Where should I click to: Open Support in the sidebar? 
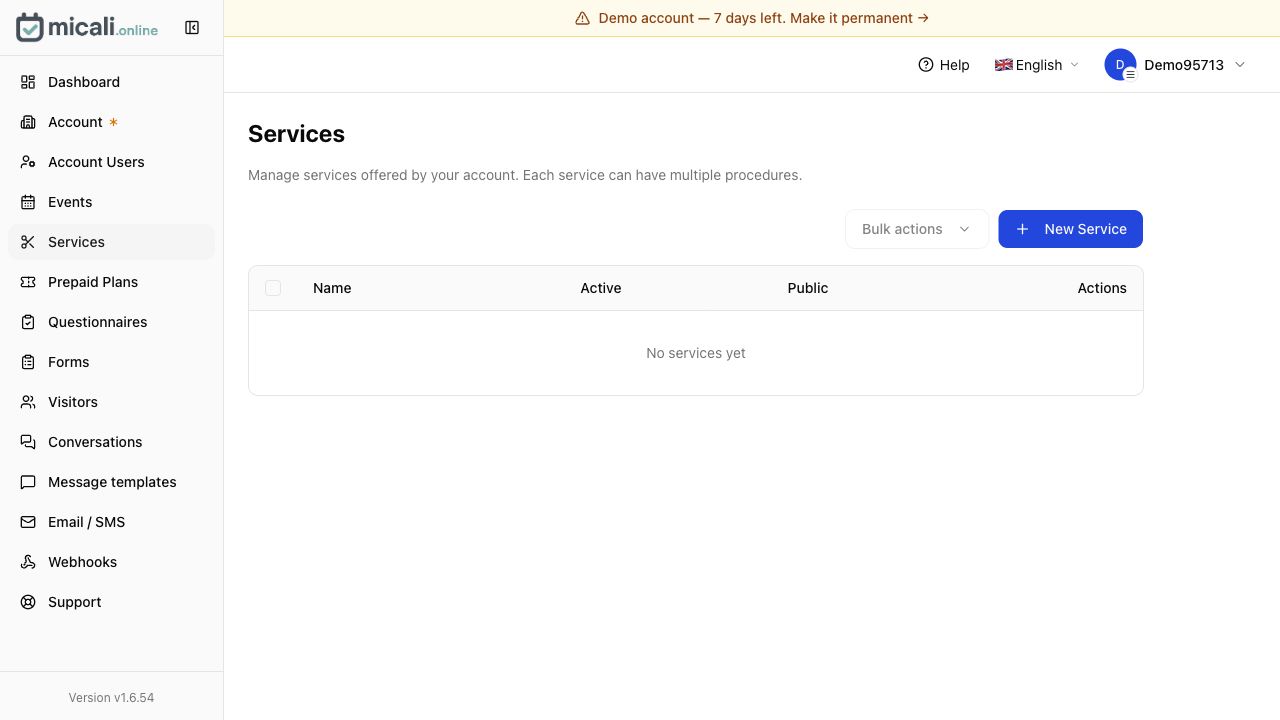pyautogui.click(x=111, y=602)
